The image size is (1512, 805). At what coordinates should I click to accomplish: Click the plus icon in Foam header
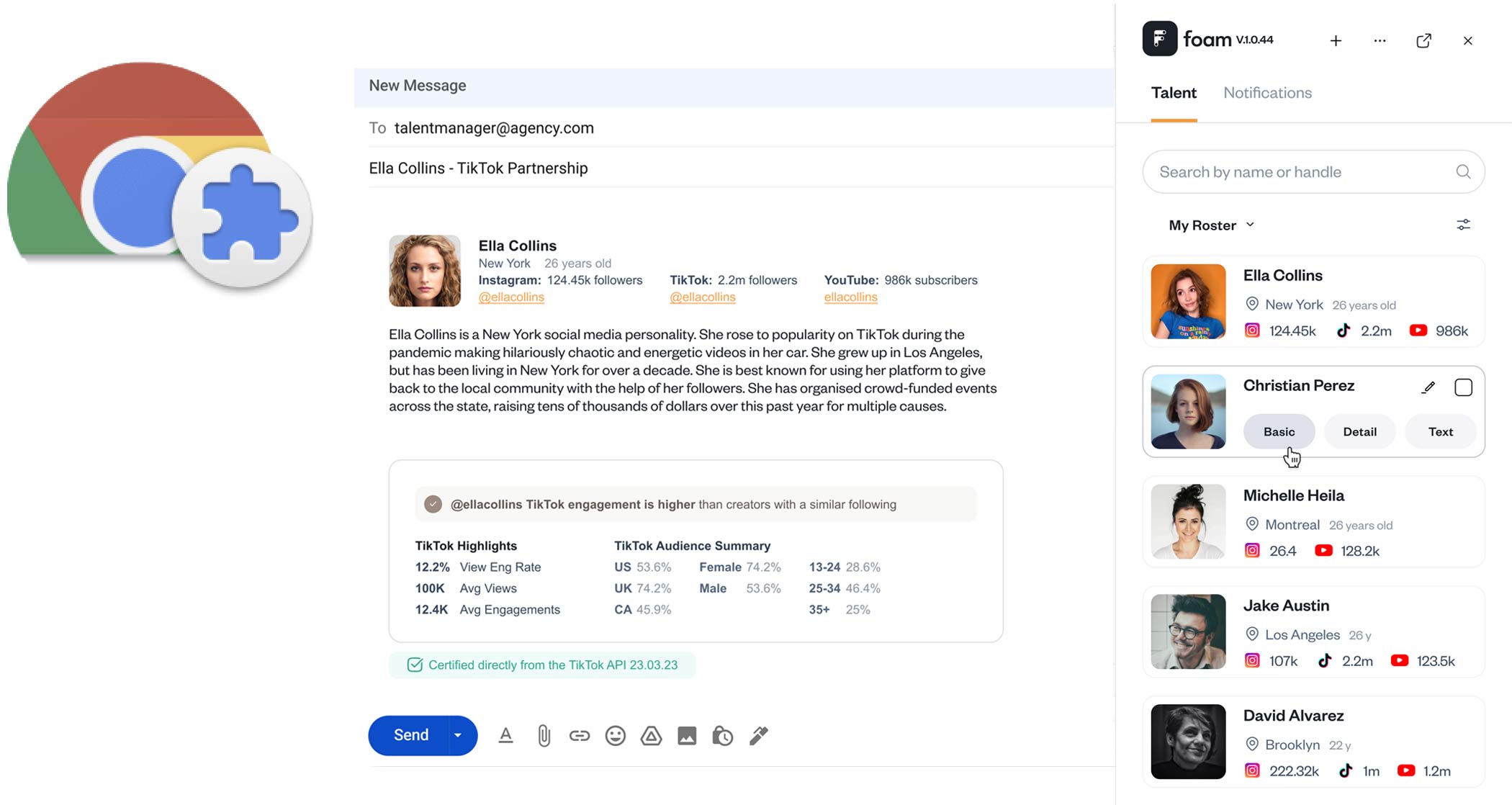pyautogui.click(x=1336, y=41)
